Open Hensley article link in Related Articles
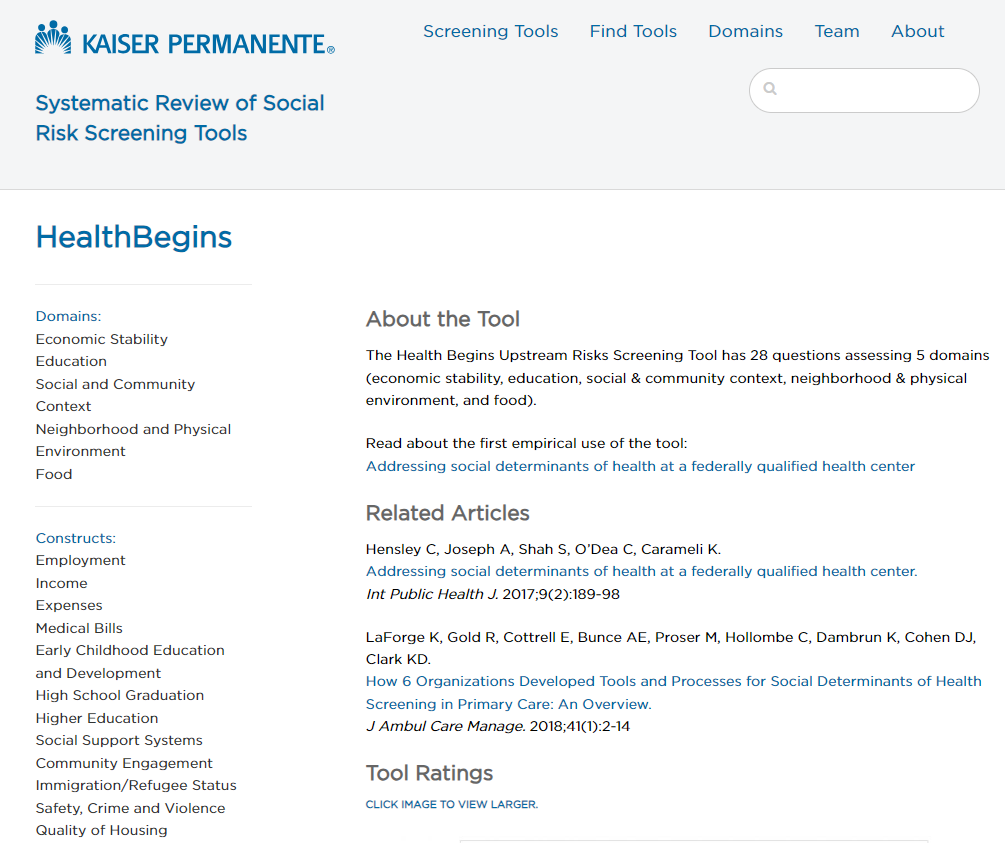Image resolution: width=1005 pixels, height=843 pixels. coord(641,571)
